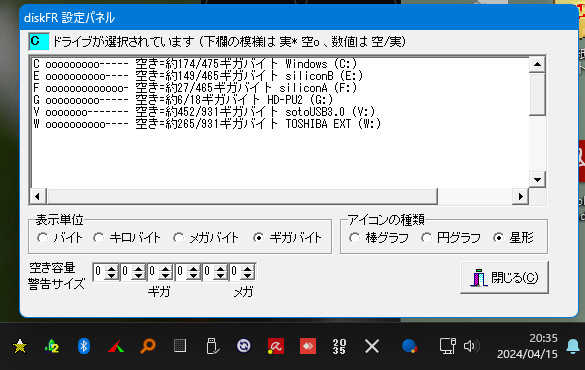Click the taskbar clock 20:35 date

(527, 346)
